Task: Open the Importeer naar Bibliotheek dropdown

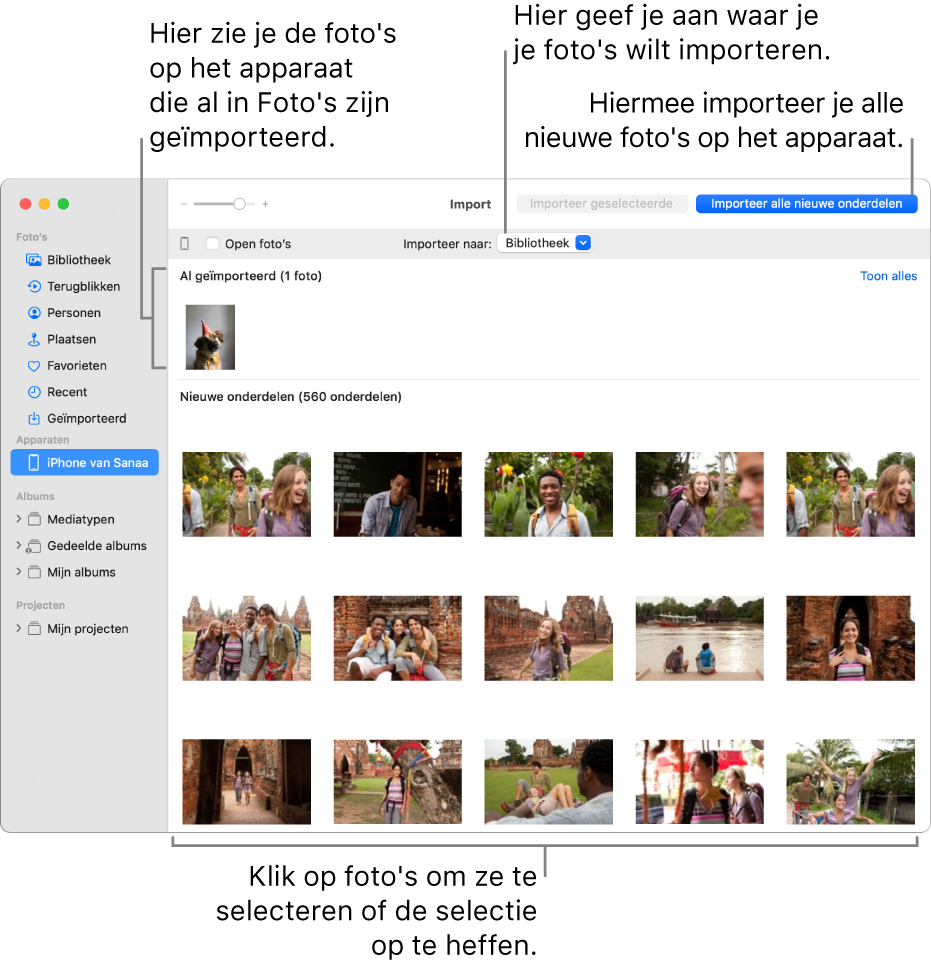Action: click(x=545, y=242)
